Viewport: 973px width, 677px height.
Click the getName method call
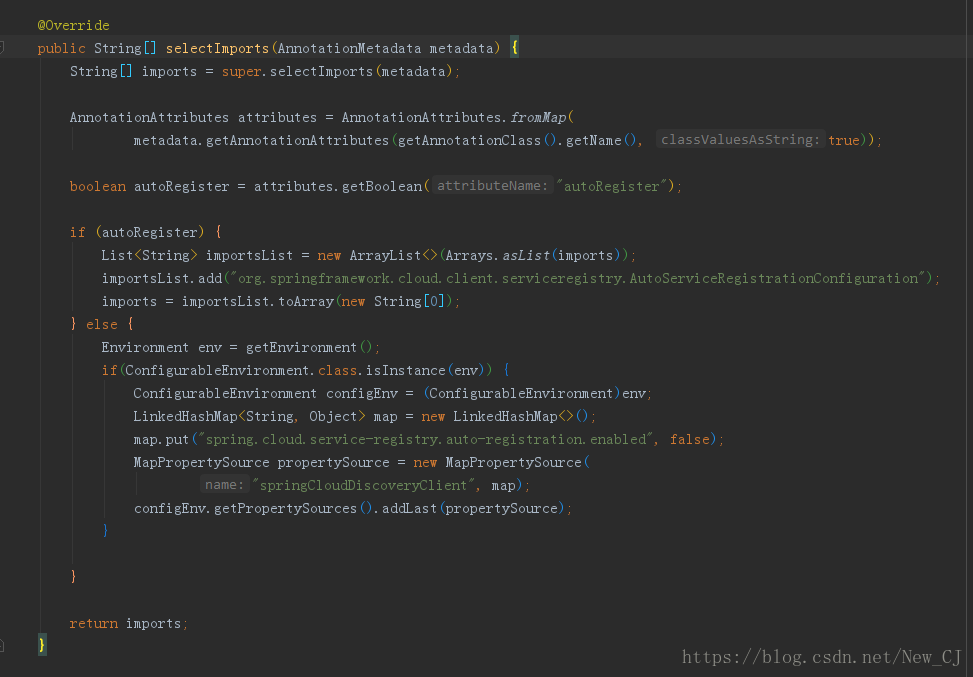tap(593, 140)
